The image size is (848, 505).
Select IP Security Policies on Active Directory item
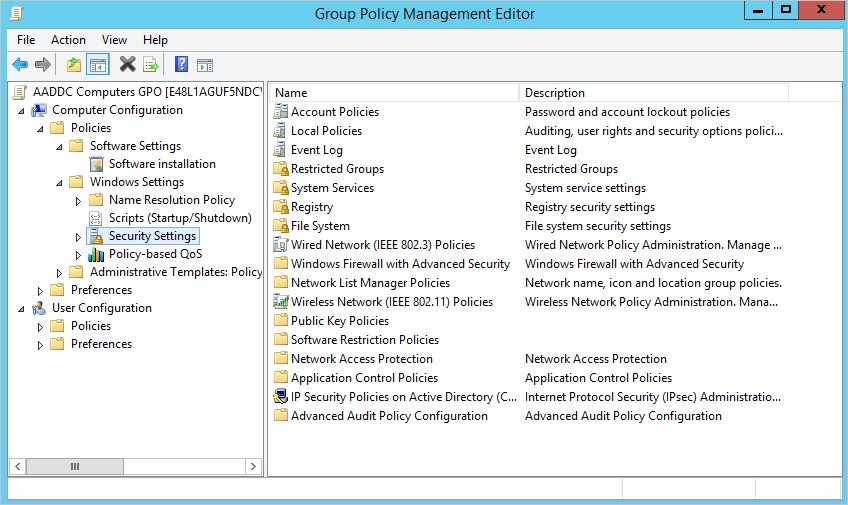coord(404,397)
